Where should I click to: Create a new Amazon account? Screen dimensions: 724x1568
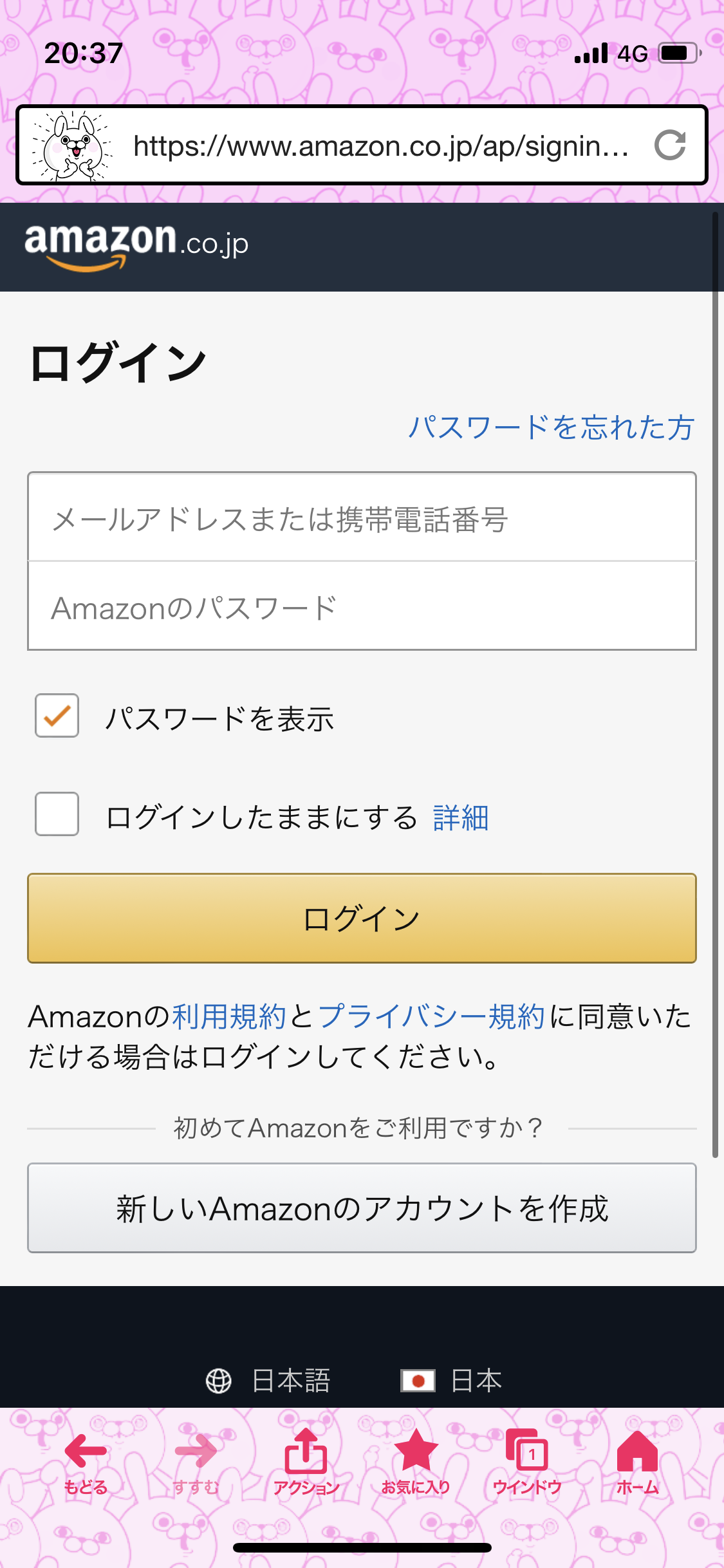[362, 1208]
